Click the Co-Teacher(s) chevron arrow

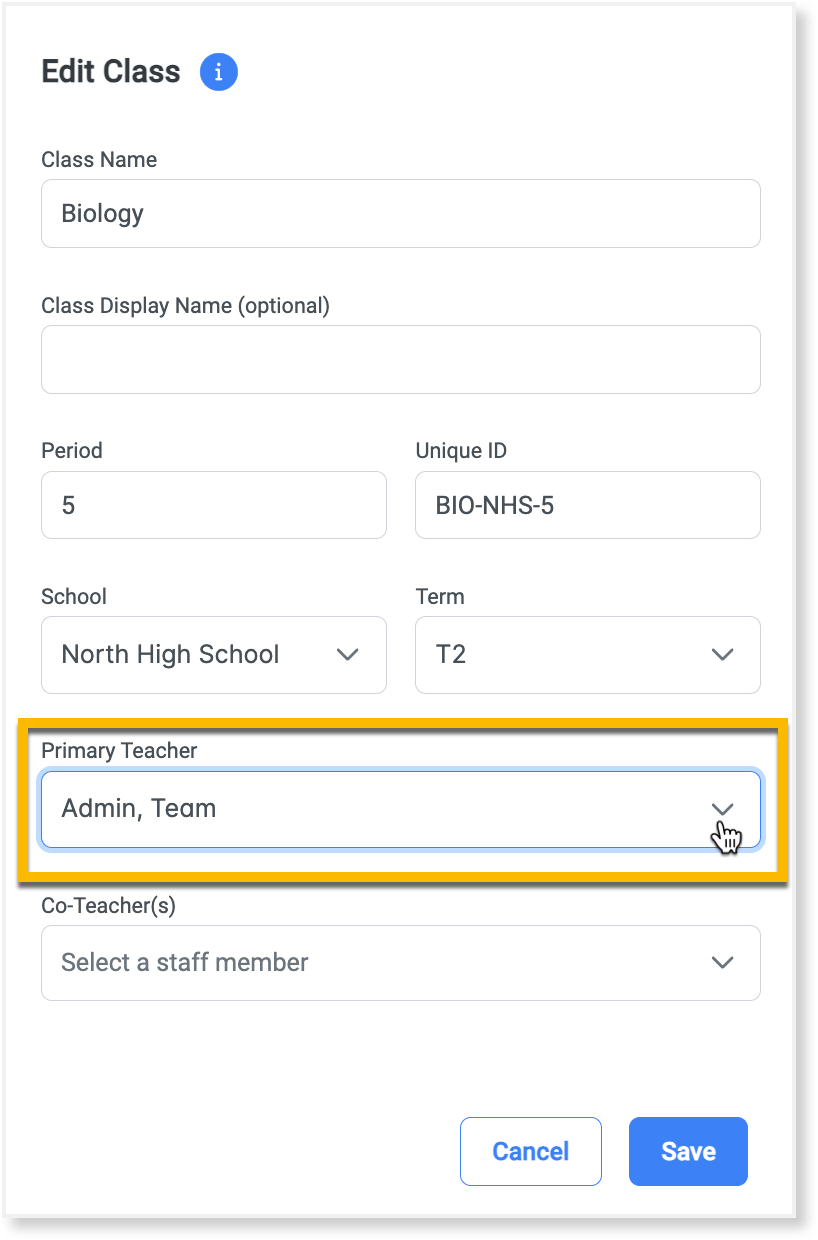click(x=722, y=962)
